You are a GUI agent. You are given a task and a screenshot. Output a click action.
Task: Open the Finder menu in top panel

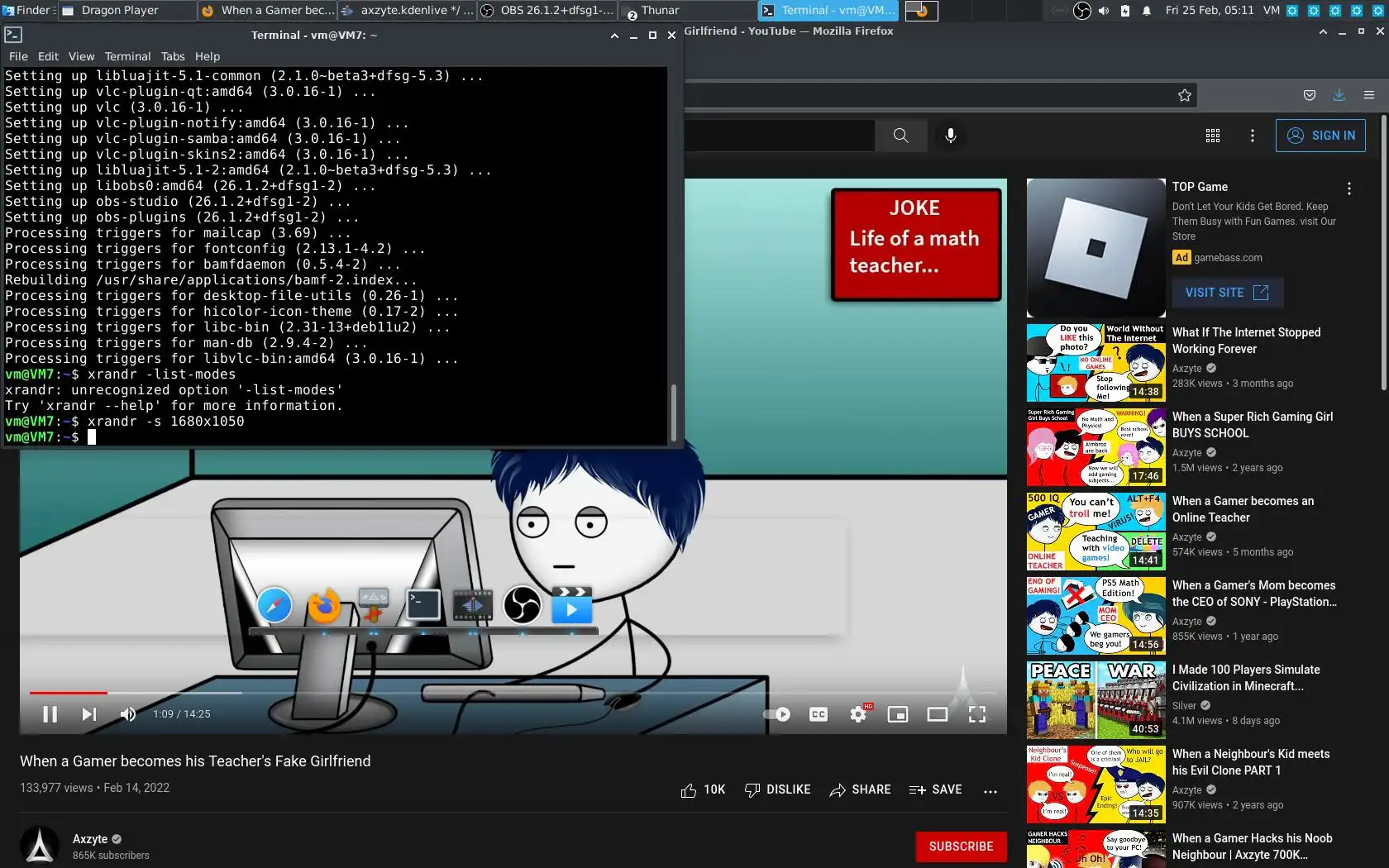pyautogui.click(x=28, y=10)
